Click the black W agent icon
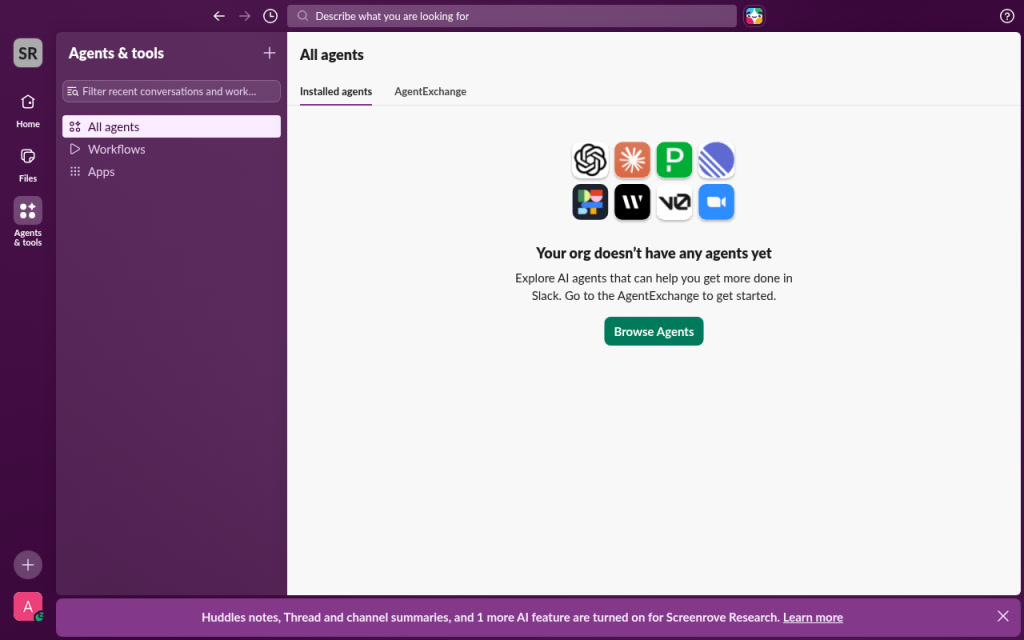 pyautogui.click(x=632, y=202)
